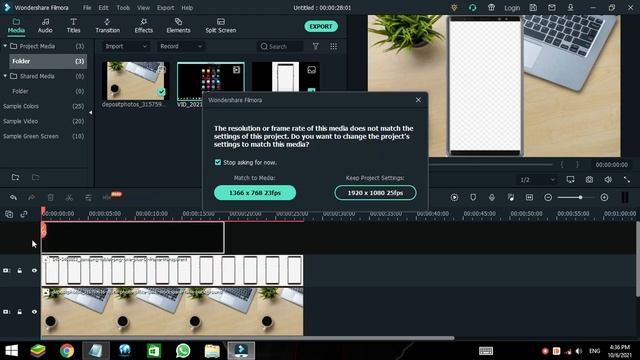Collapse the Shared Media tree
This screenshot has height=360, width=640.
(5, 76)
